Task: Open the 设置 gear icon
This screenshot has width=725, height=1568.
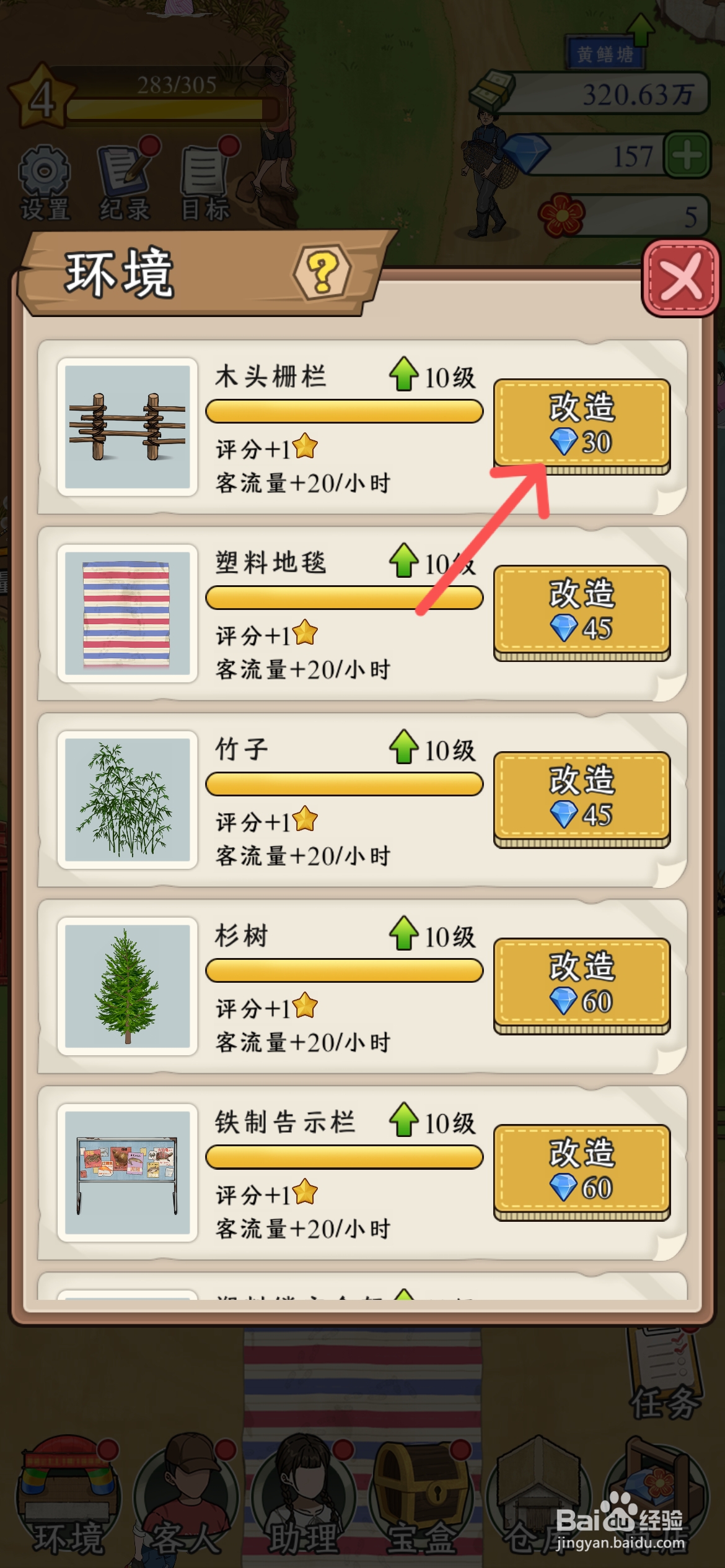Action: 45,181
